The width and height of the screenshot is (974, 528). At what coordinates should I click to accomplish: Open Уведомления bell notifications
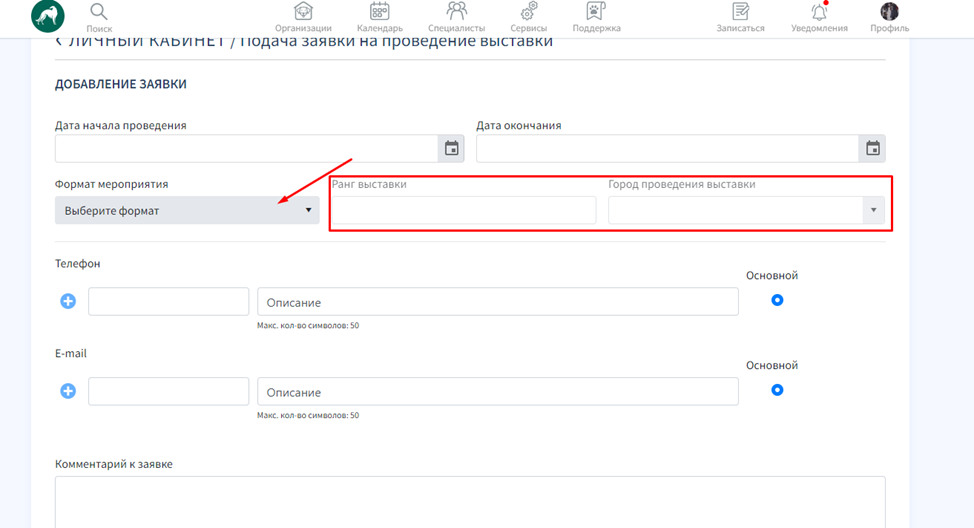click(819, 13)
